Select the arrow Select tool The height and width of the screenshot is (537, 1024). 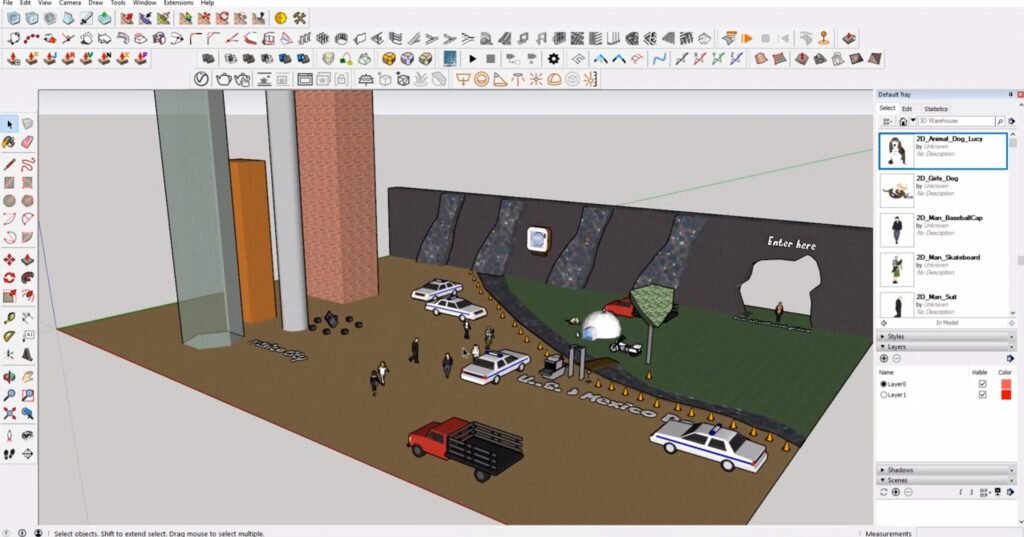pos(9,124)
